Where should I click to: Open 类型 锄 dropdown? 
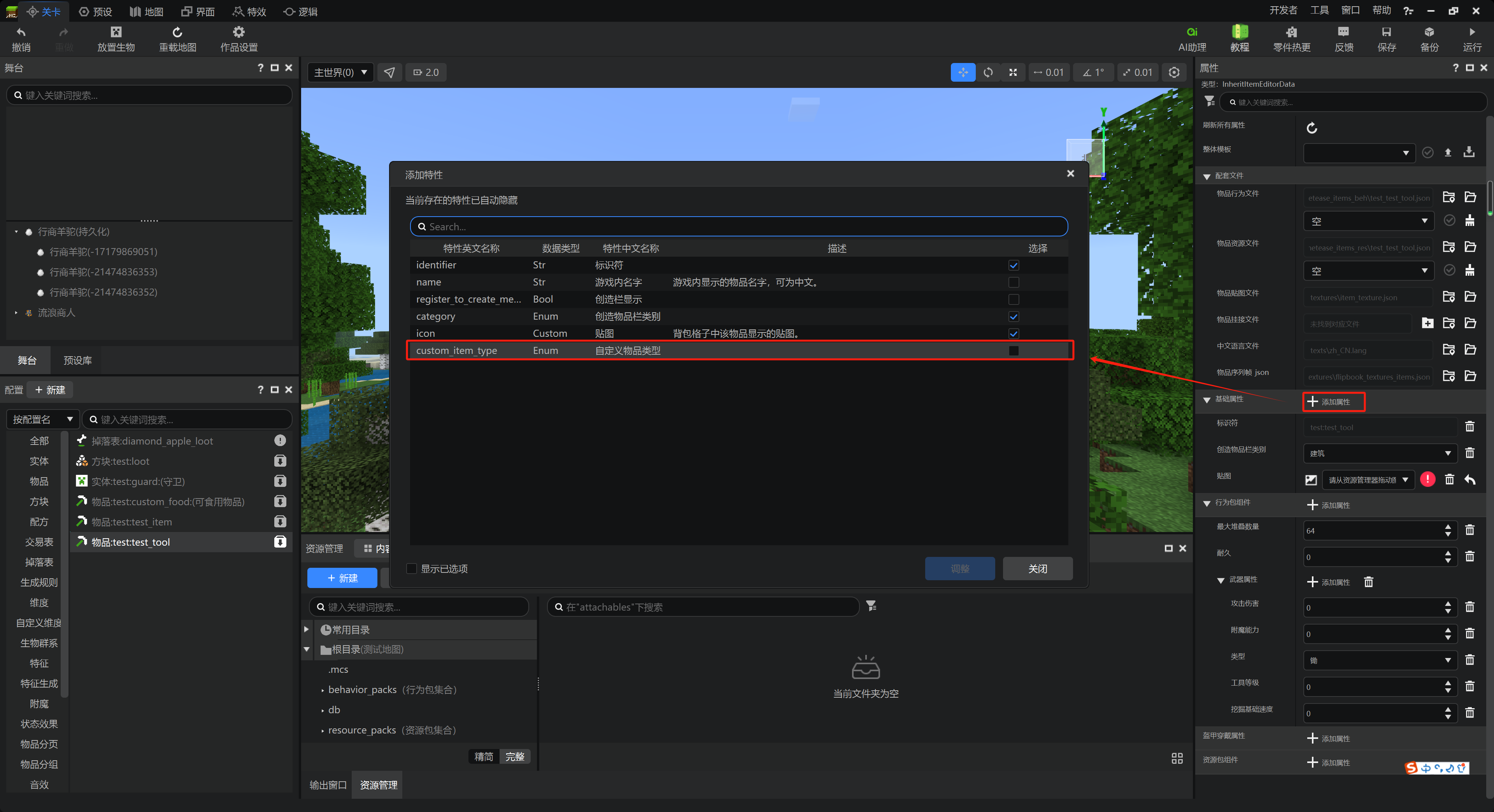pos(1380,660)
